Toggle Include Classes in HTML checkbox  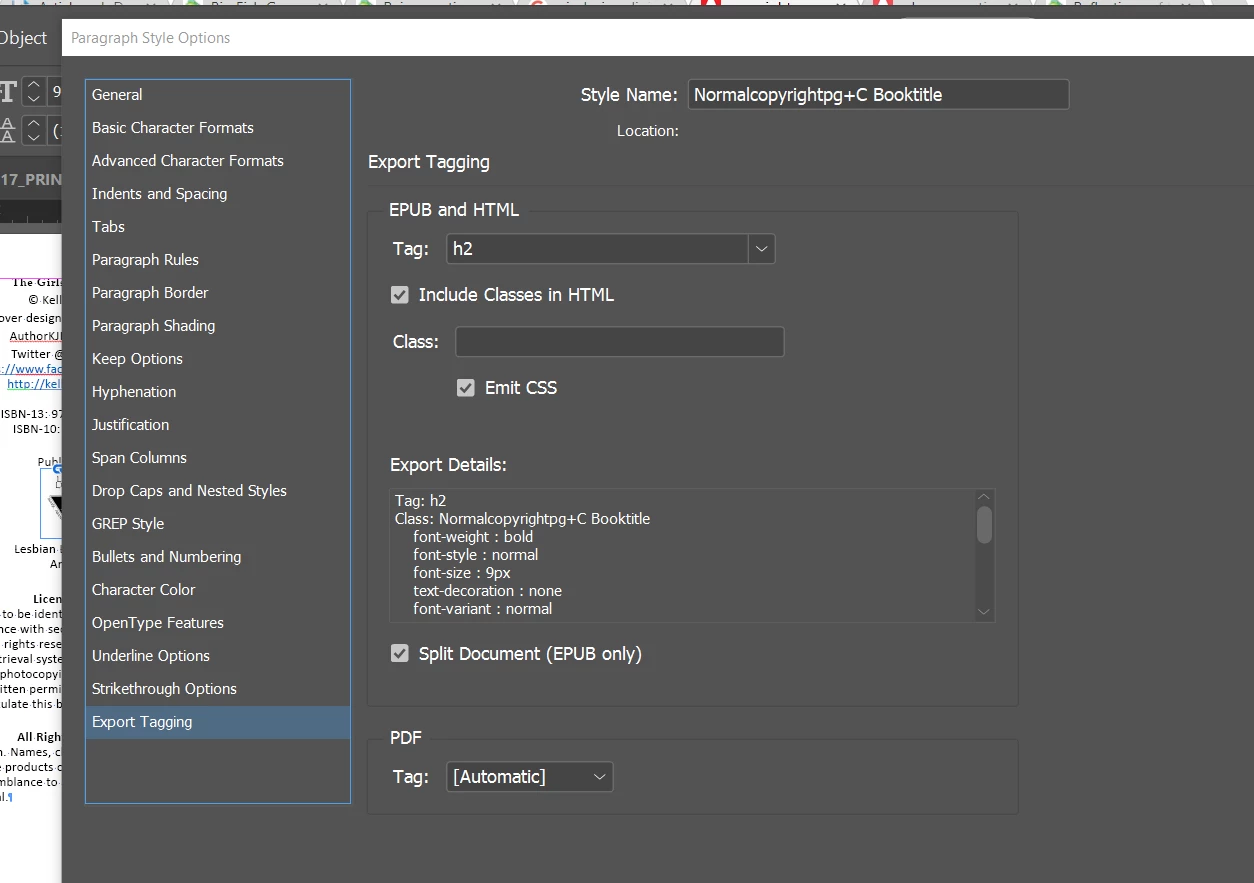pos(400,295)
